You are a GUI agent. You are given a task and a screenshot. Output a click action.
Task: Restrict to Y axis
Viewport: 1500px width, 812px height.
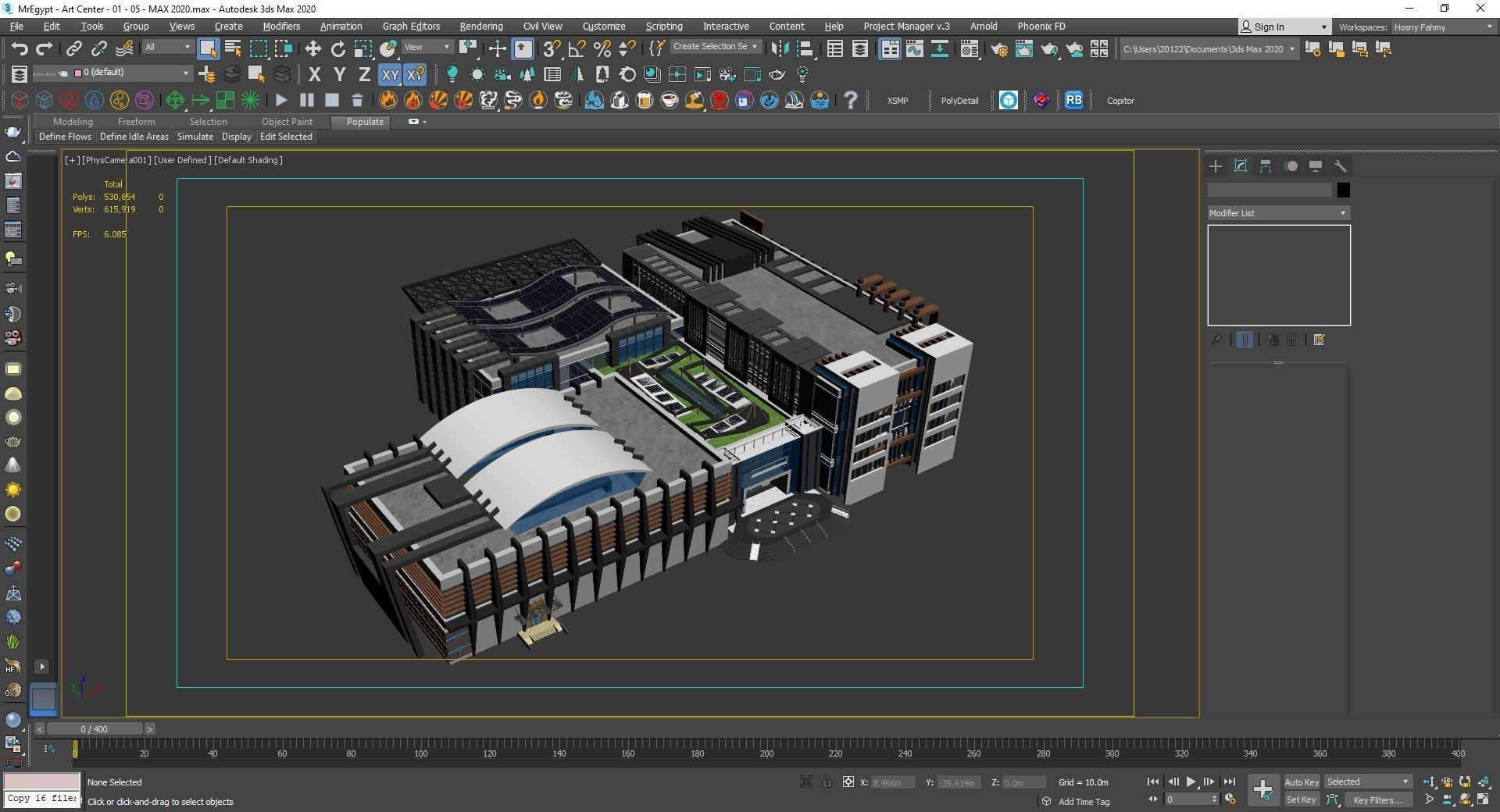click(339, 75)
